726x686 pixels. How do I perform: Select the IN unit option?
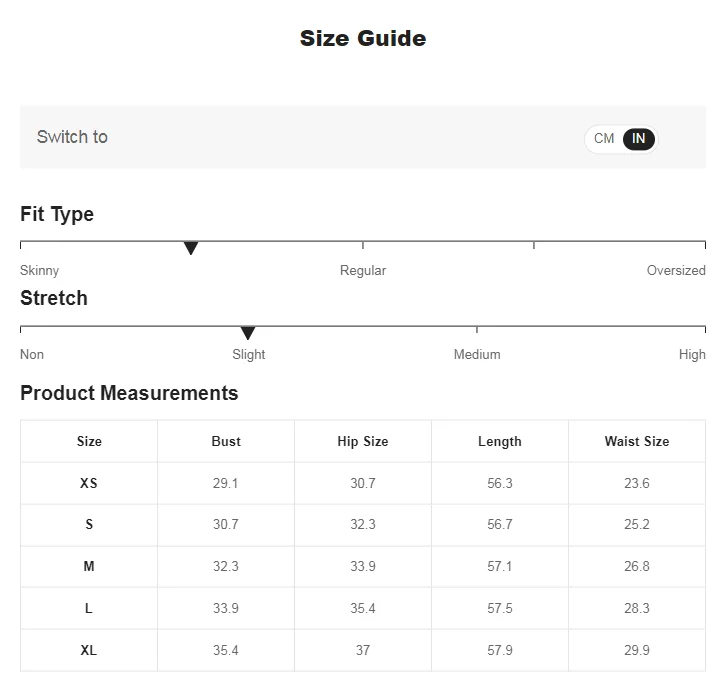click(639, 139)
